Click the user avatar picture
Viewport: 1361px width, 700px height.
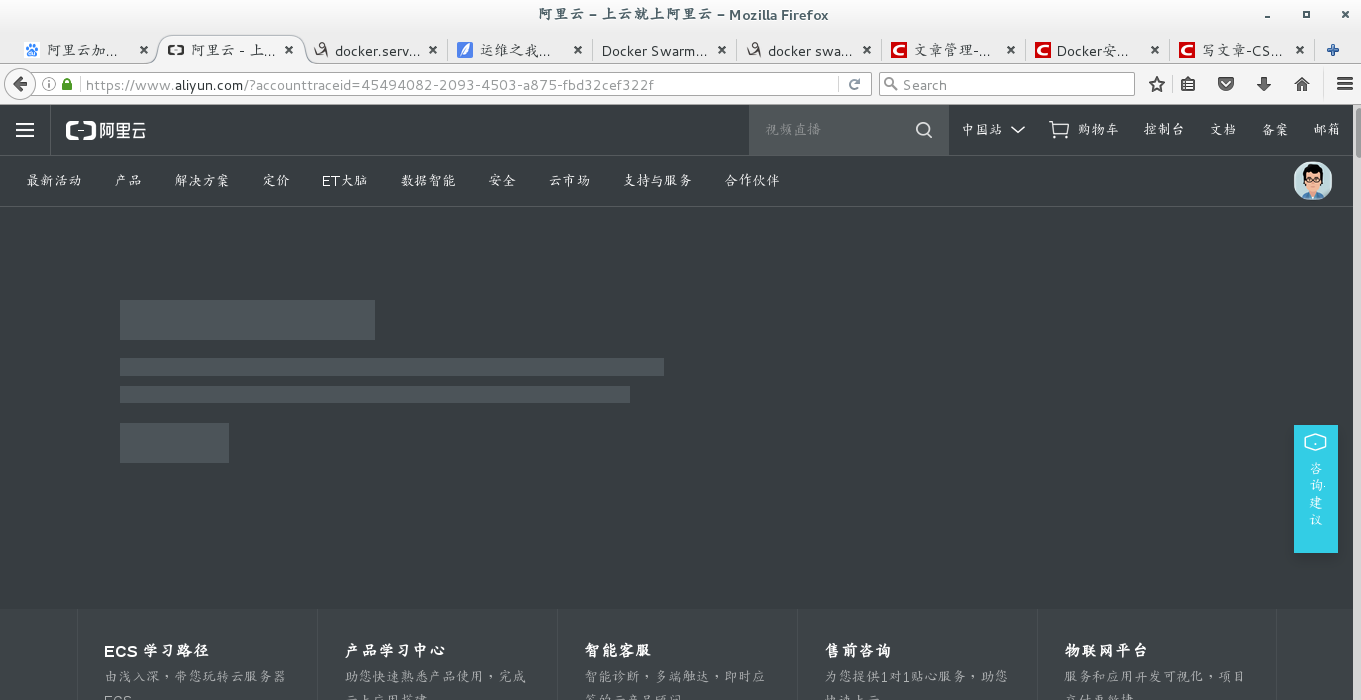pyautogui.click(x=1313, y=181)
